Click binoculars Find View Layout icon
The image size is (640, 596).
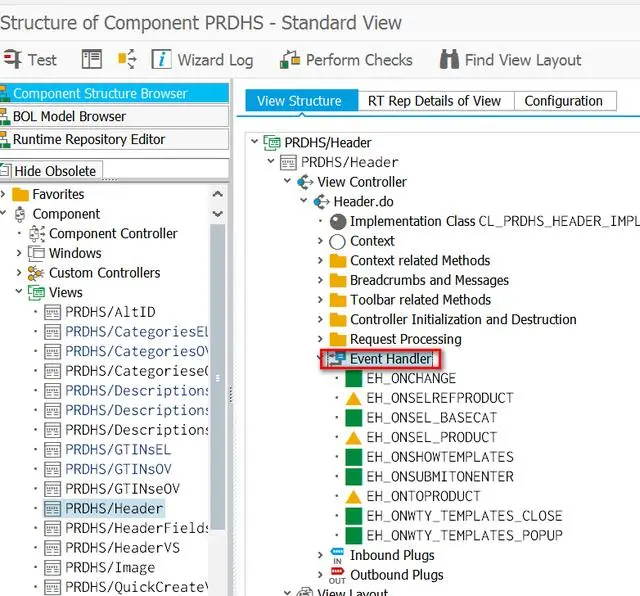449,60
